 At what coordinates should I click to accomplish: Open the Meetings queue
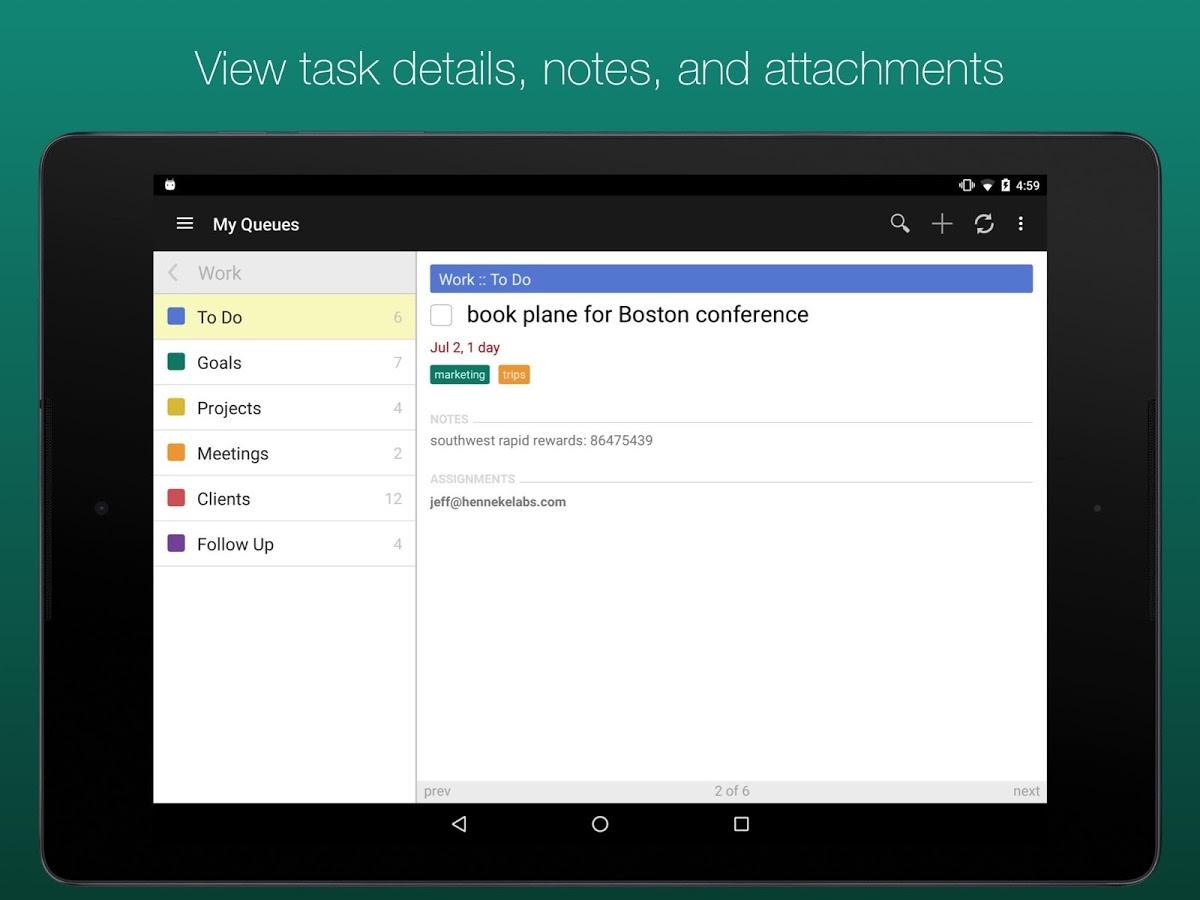click(285, 453)
